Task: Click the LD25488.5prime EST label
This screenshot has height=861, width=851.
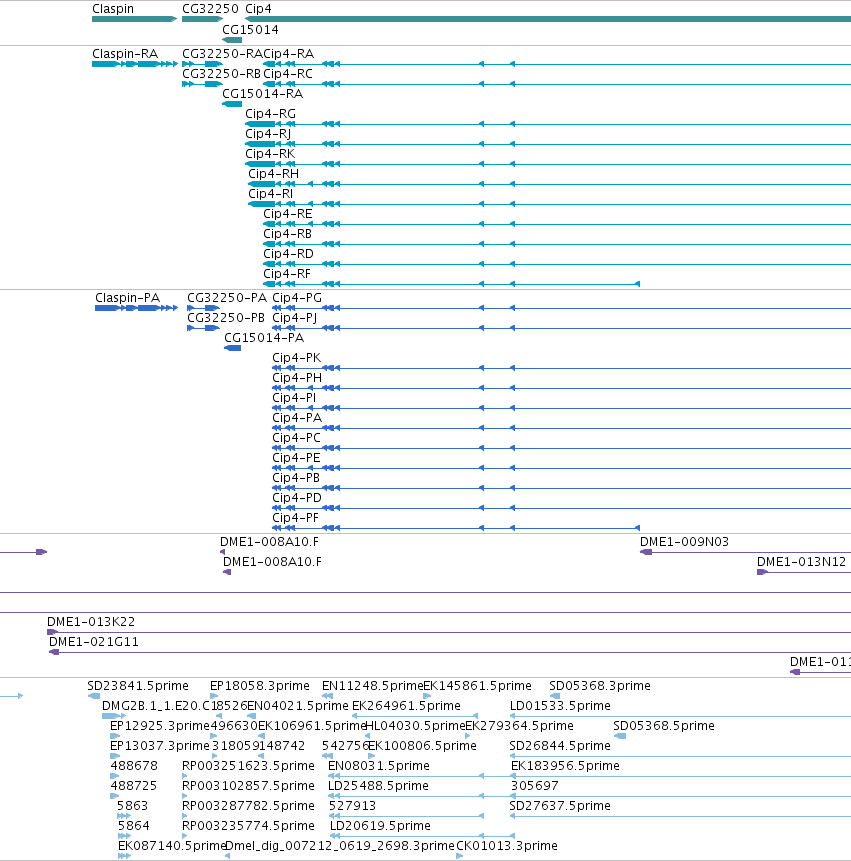Action: click(378, 786)
